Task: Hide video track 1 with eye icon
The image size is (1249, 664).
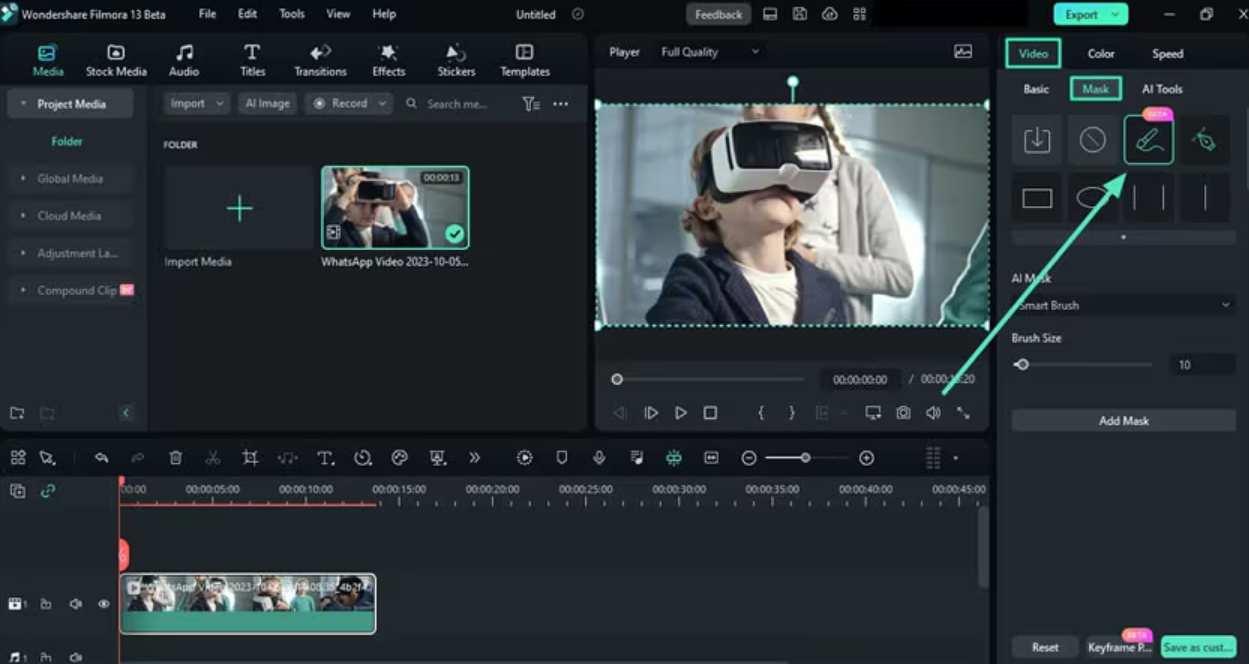Action: pos(103,604)
